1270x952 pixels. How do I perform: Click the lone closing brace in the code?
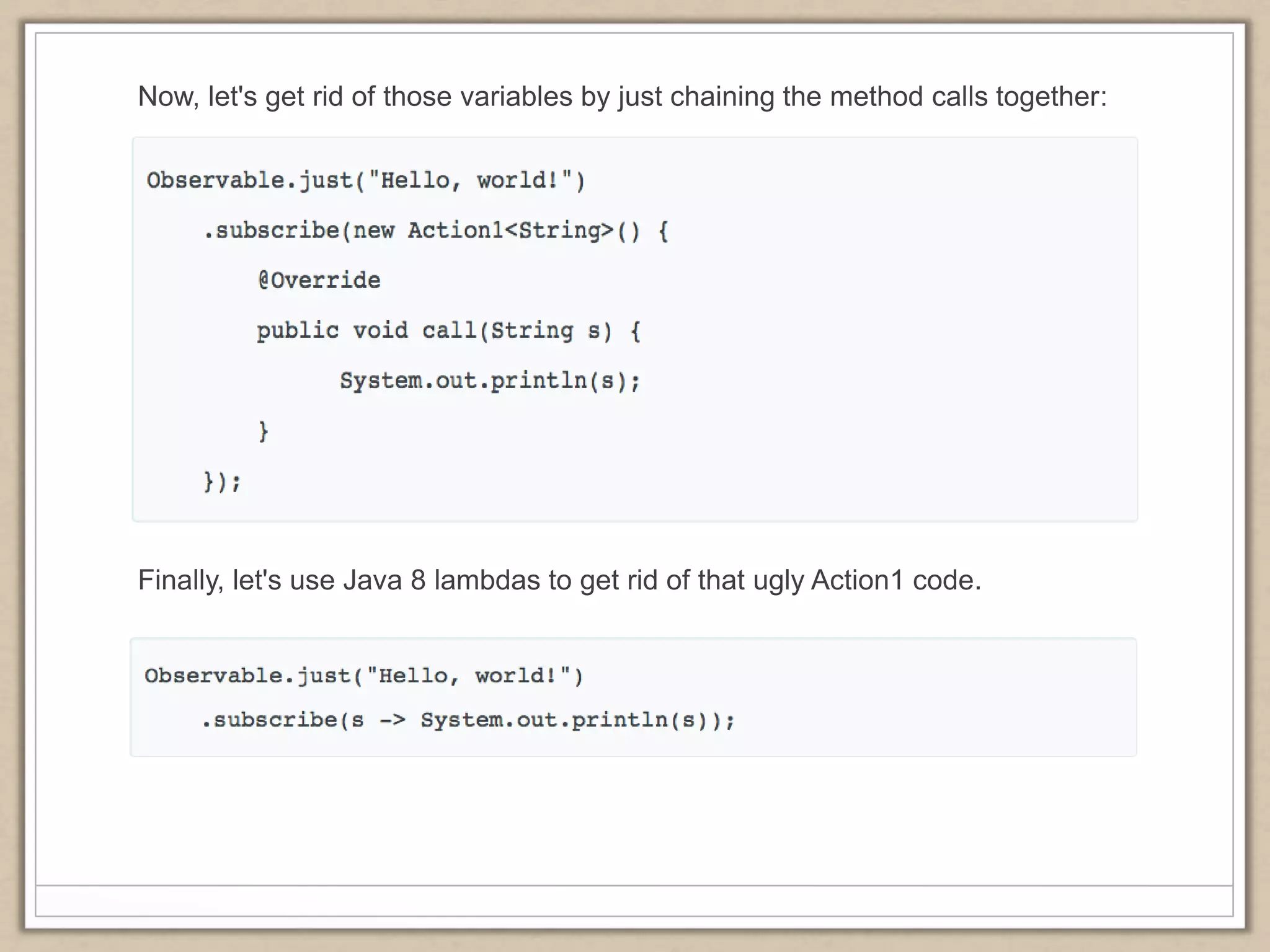pos(264,430)
